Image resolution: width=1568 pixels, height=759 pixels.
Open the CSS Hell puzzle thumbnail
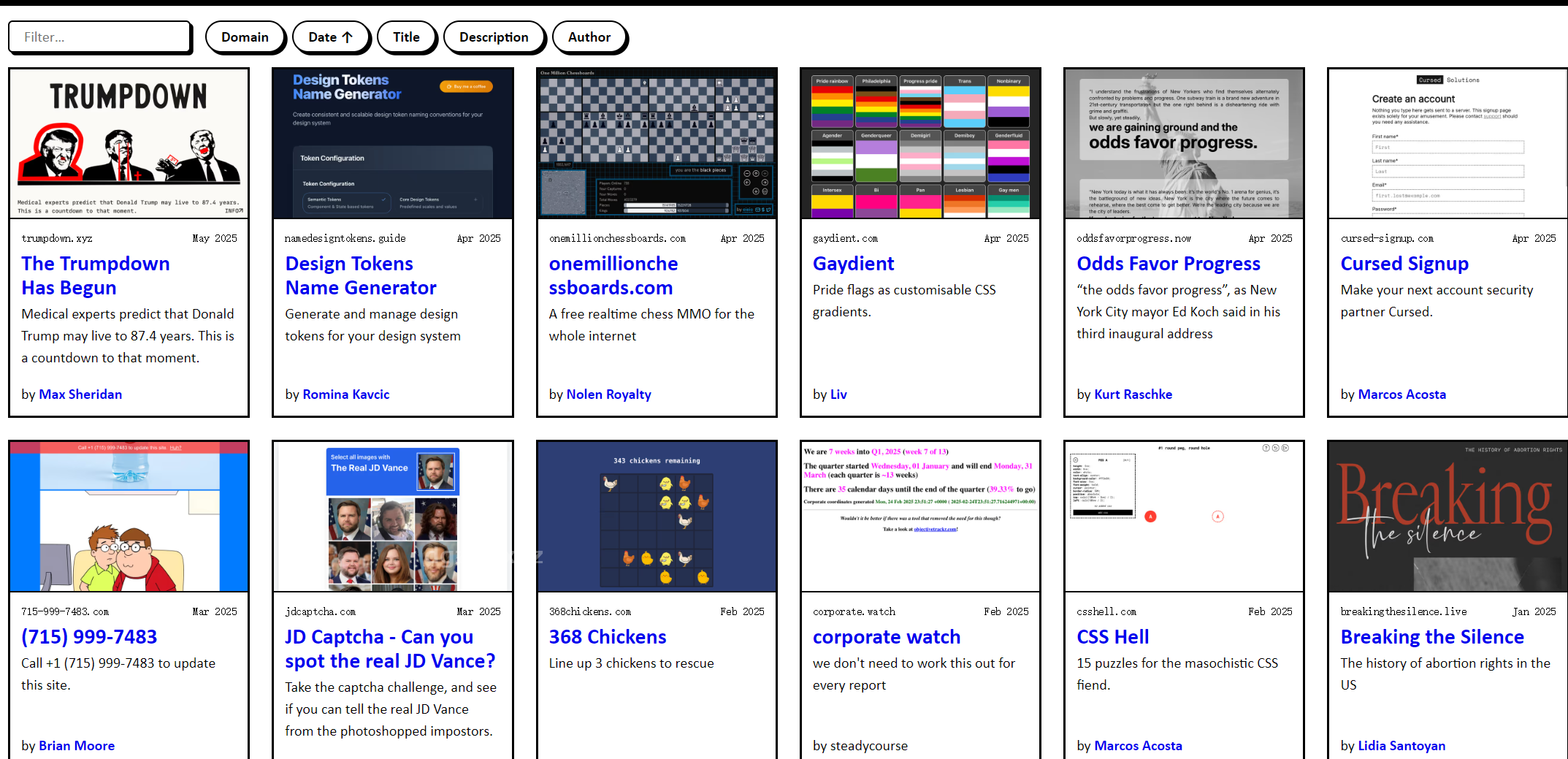1185,516
